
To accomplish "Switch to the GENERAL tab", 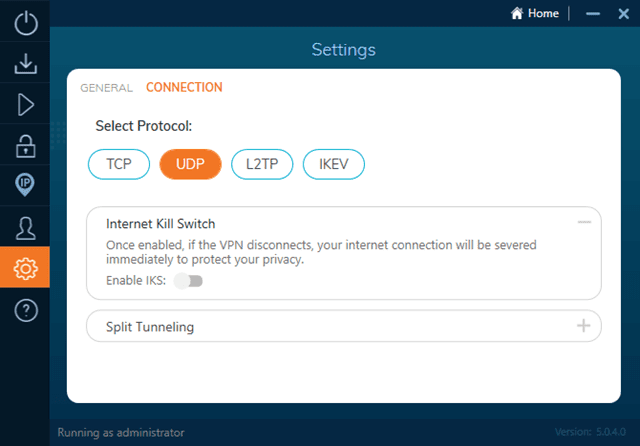I will (106, 88).
